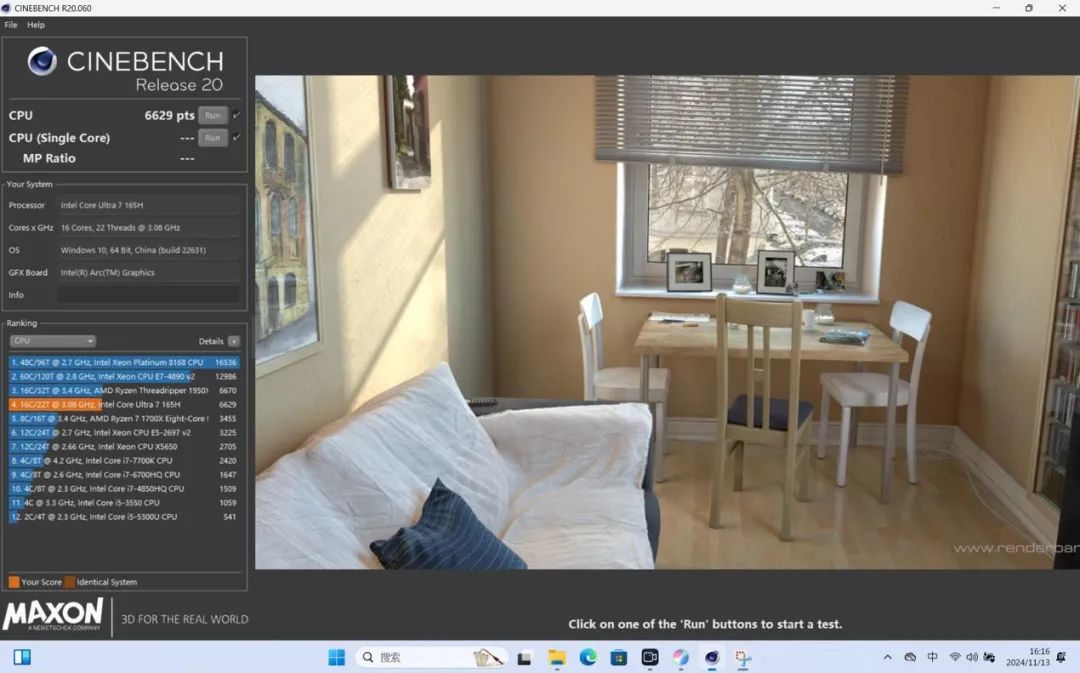Select ranking row AMD Ryzen Threadripper 1950X
The width and height of the screenshot is (1080, 673).
pos(124,391)
